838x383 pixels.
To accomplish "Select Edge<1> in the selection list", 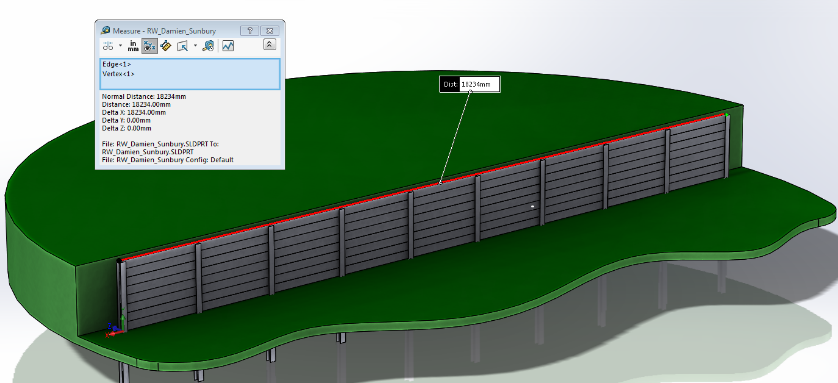I will (x=117, y=65).
